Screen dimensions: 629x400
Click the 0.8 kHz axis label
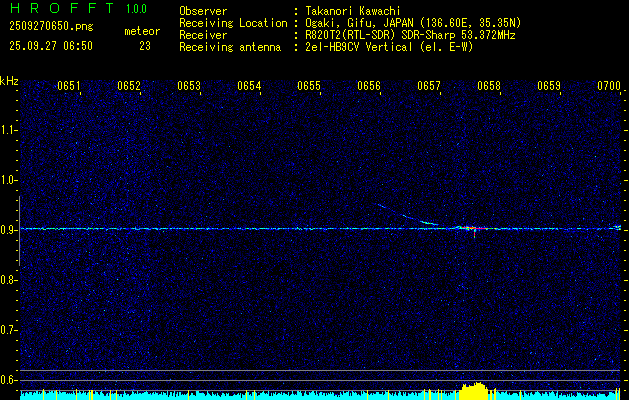click(8, 280)
